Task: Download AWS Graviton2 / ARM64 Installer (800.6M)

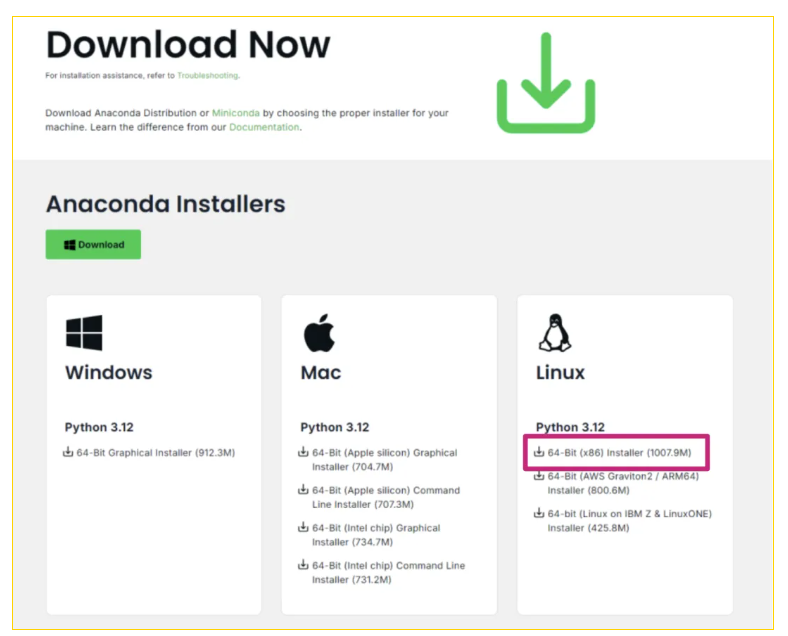Action: point(623,483)
